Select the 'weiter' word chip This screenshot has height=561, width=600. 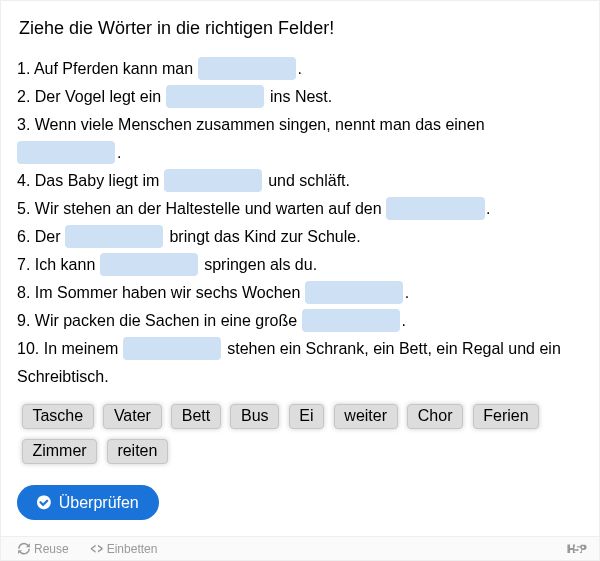365,416
